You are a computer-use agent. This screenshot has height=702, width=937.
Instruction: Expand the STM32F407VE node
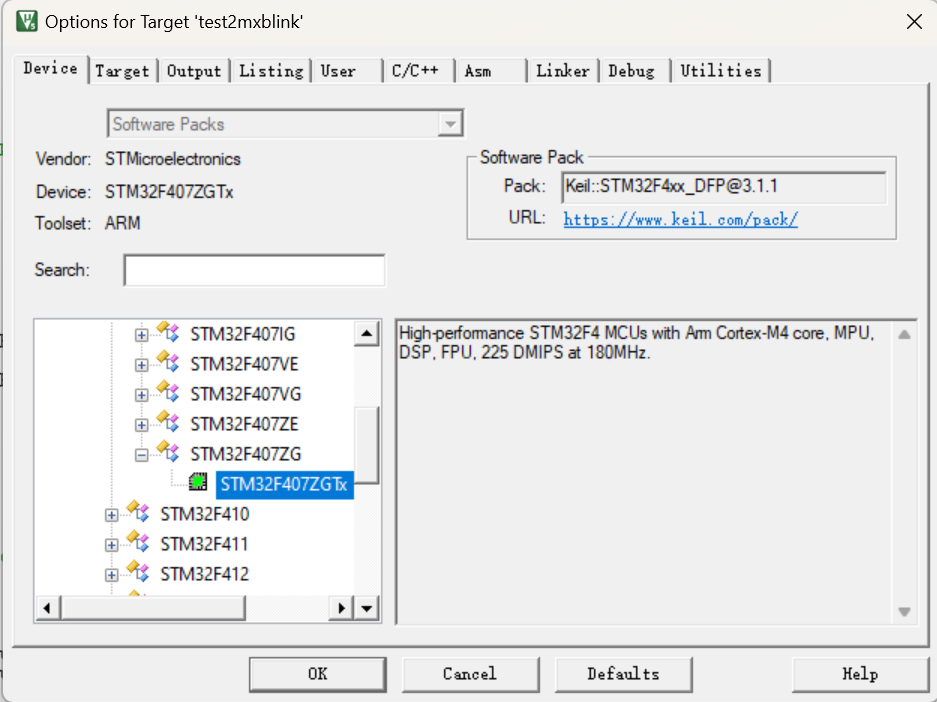pos(142,365)
